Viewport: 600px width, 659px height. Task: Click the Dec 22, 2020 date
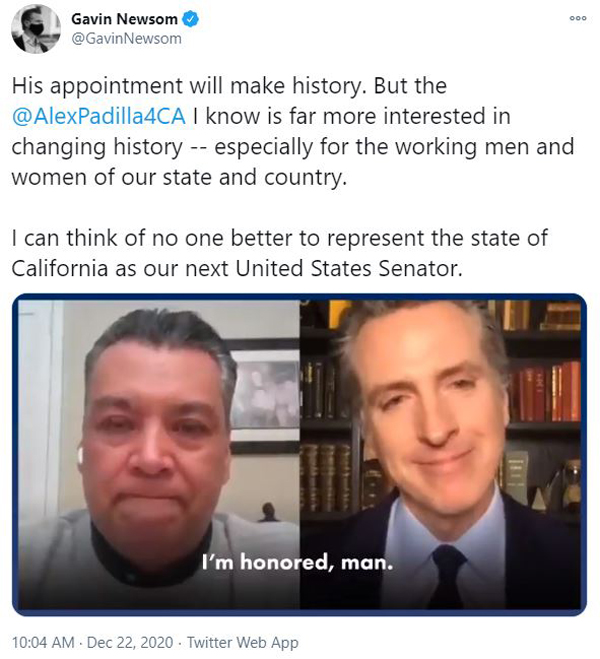130,642
